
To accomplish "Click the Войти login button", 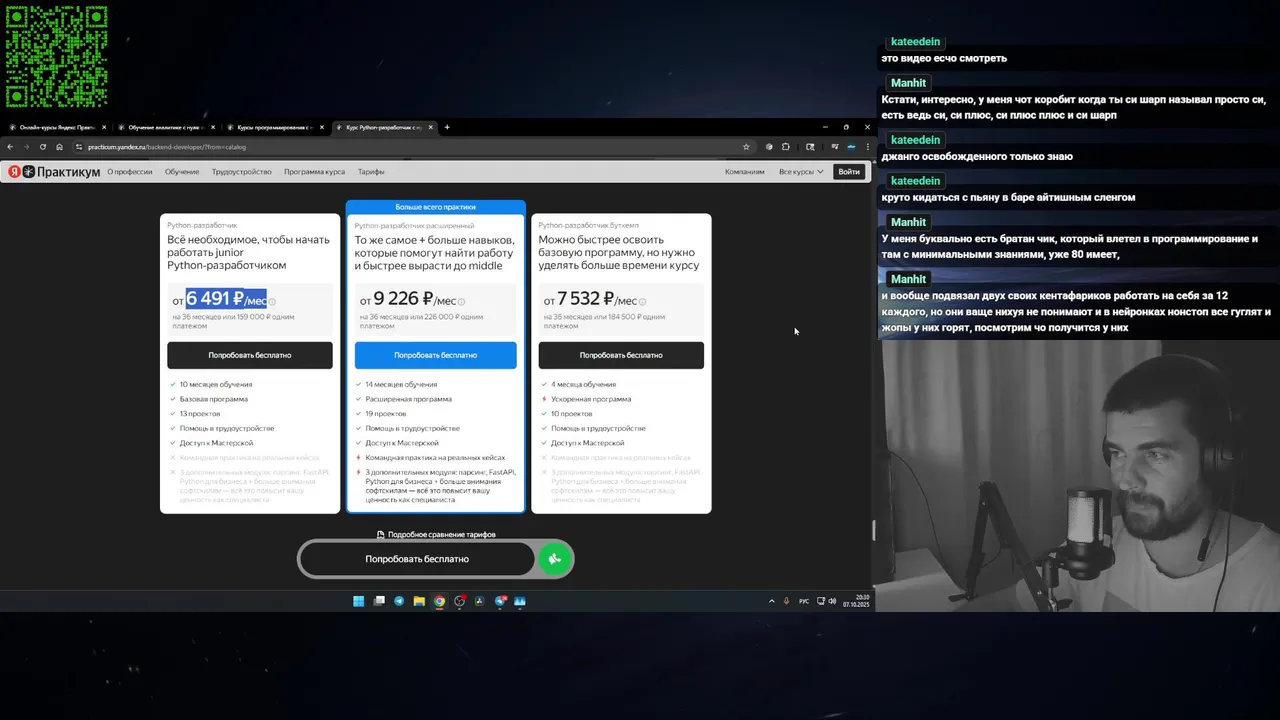I will point(849,172).
